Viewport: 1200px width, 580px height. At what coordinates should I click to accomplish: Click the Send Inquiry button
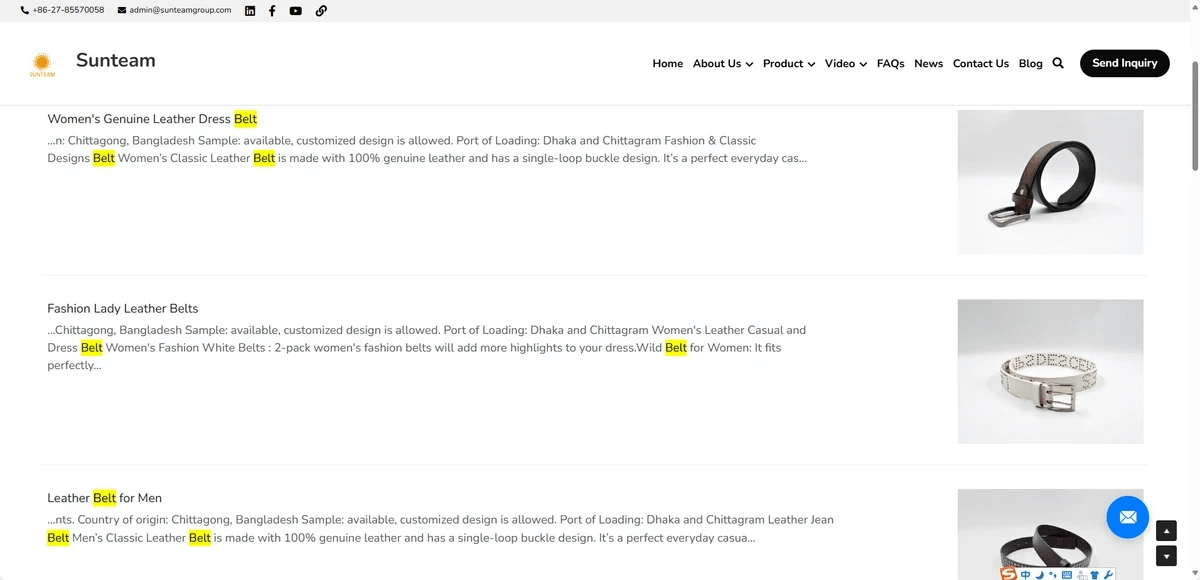click(x=1125, y=63)
